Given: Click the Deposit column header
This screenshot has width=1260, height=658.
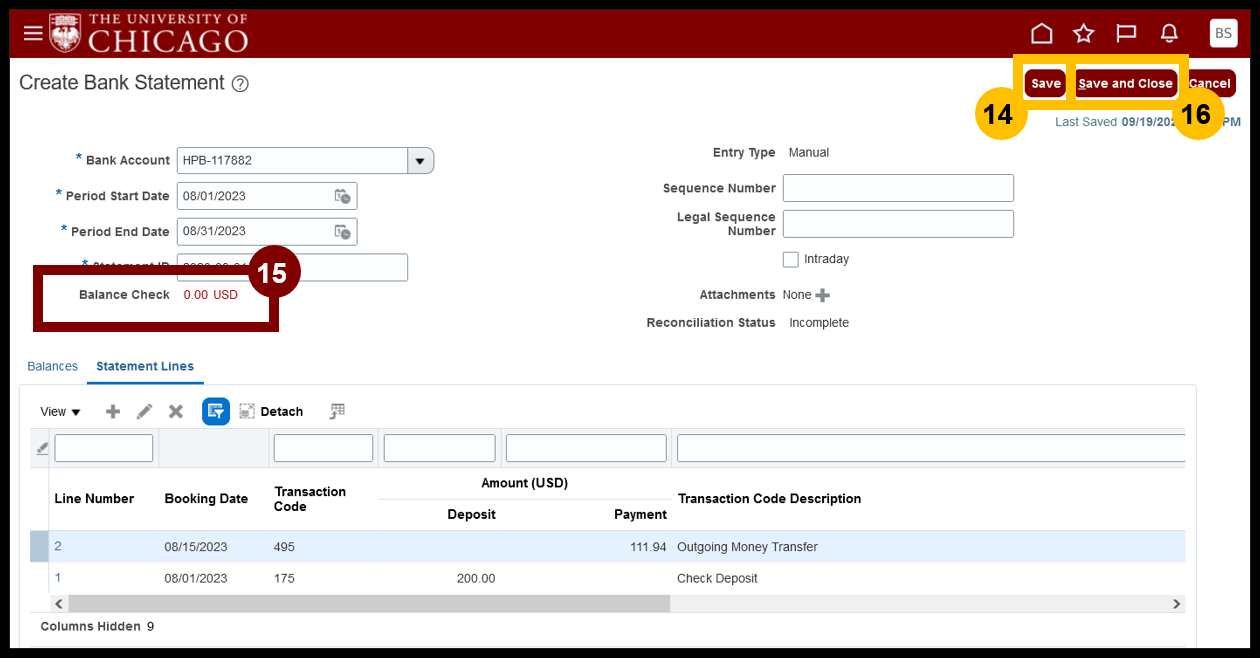Looking at the screenshot, I should point(471,515).
